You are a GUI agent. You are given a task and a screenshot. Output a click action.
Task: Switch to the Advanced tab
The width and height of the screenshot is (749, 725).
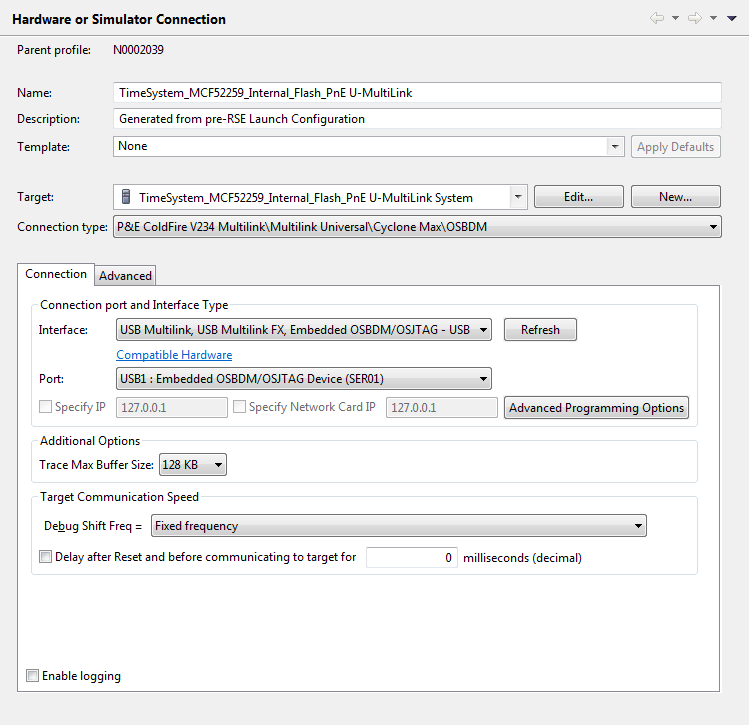tap(125, 275)
